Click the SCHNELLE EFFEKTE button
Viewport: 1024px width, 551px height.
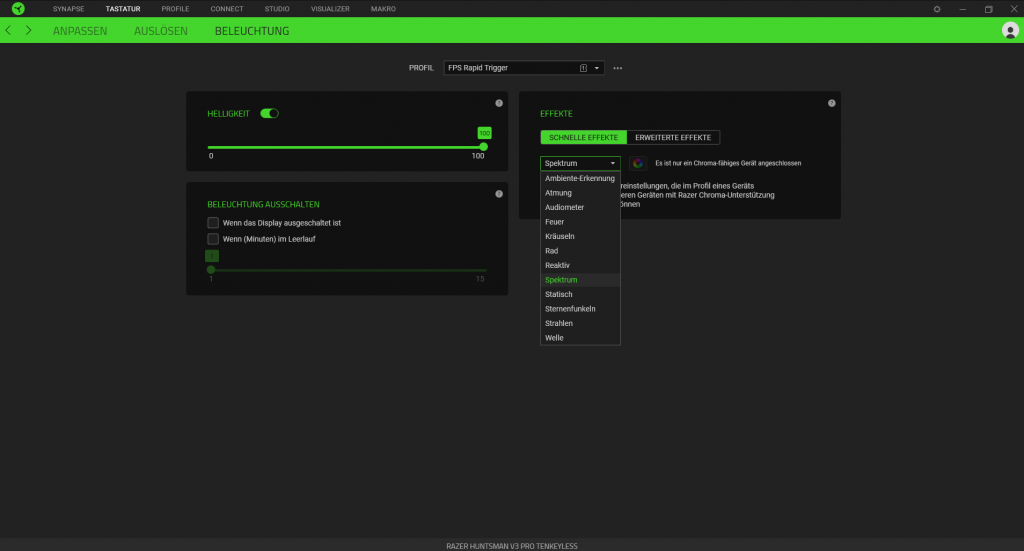583,138
